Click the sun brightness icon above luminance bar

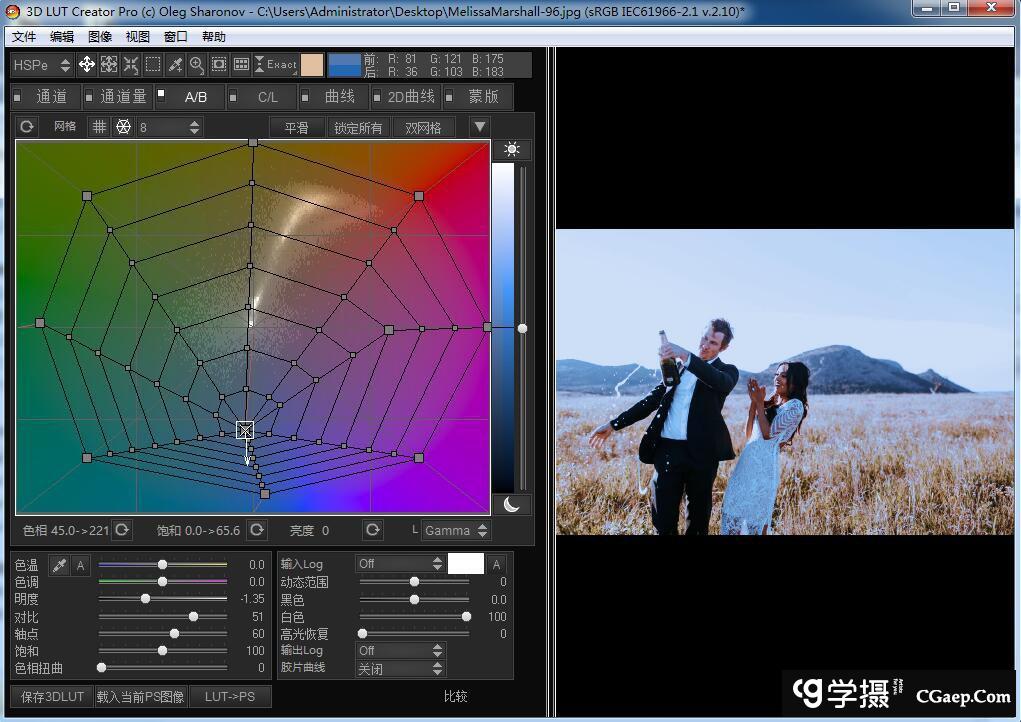[512, 150]
